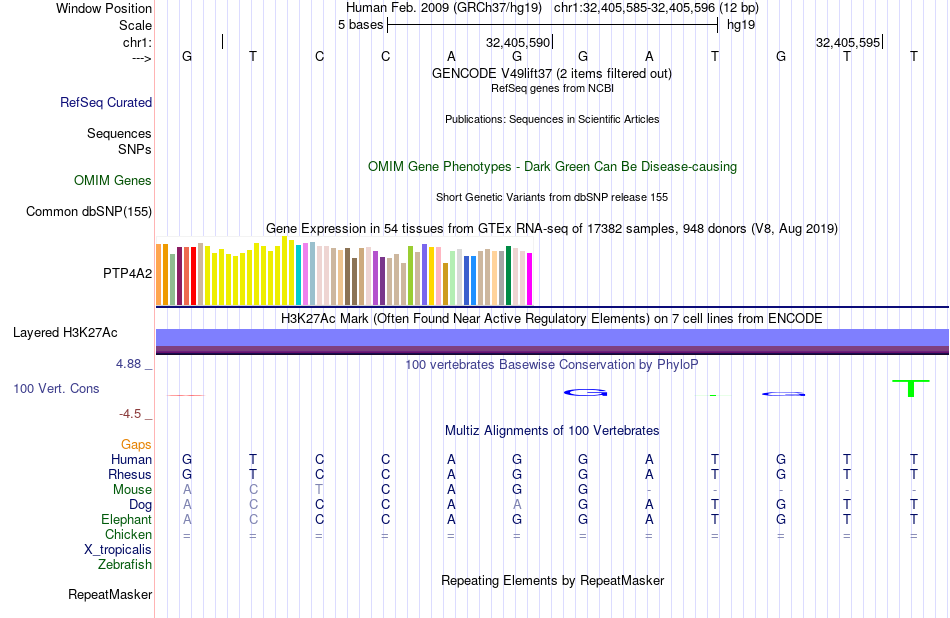Click the PTP4A2 gene expression label

tap(127, 273)
